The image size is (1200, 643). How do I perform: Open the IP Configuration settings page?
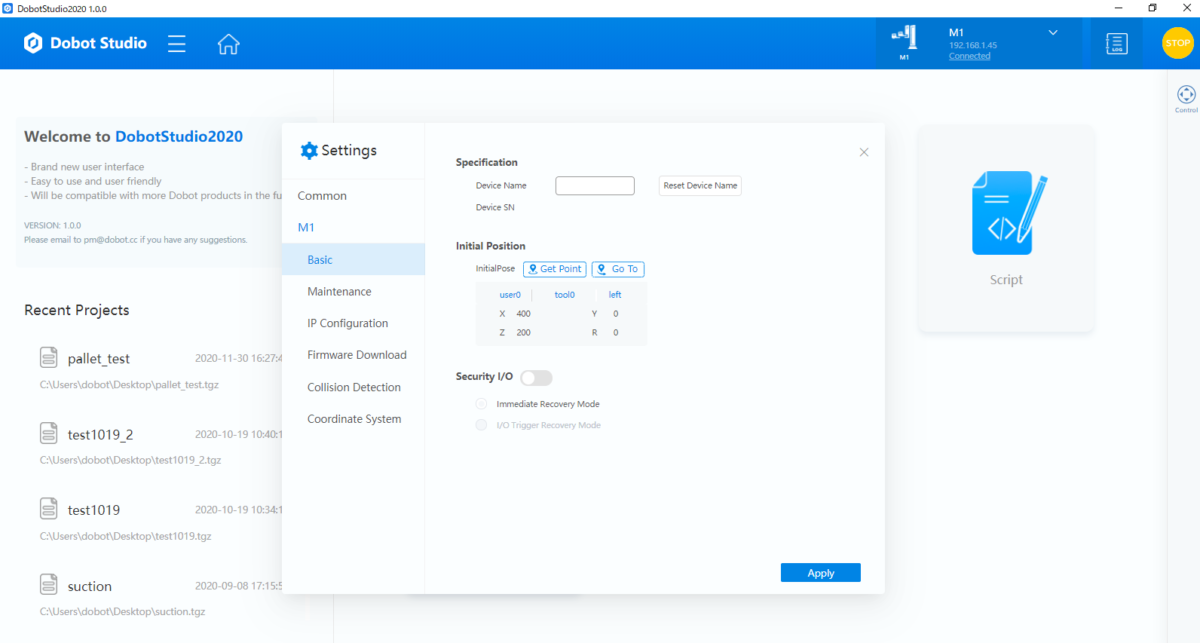click(347, 323)
